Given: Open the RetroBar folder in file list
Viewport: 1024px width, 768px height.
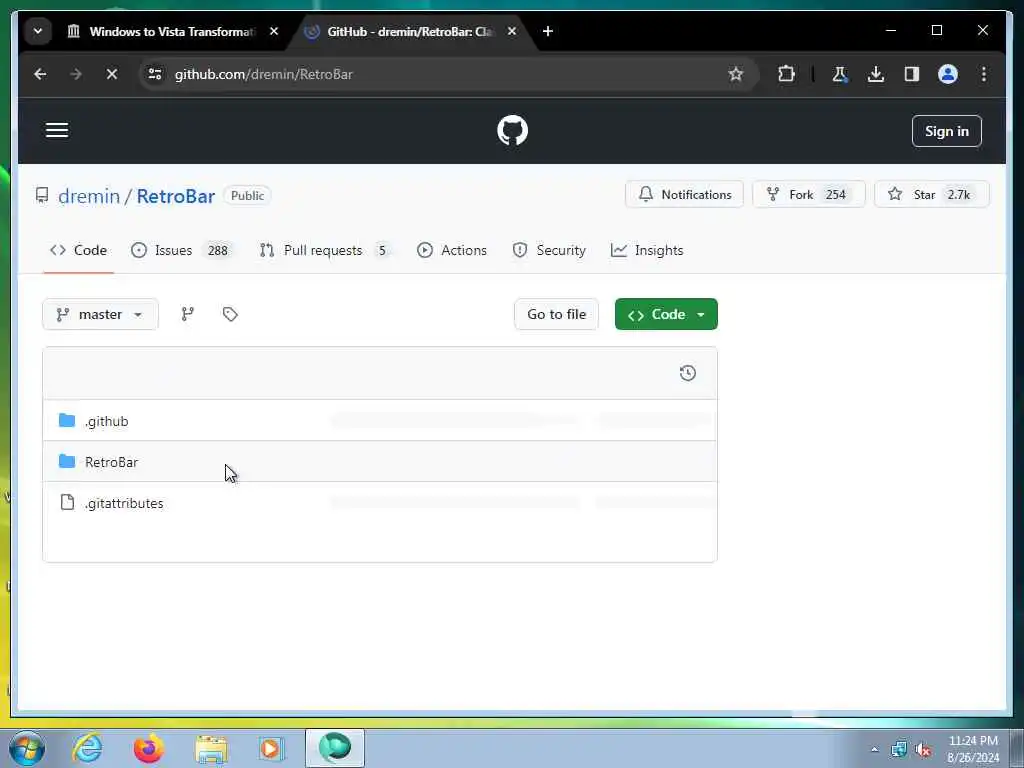Looking at the screenshot, I should (x=112, y=462).
